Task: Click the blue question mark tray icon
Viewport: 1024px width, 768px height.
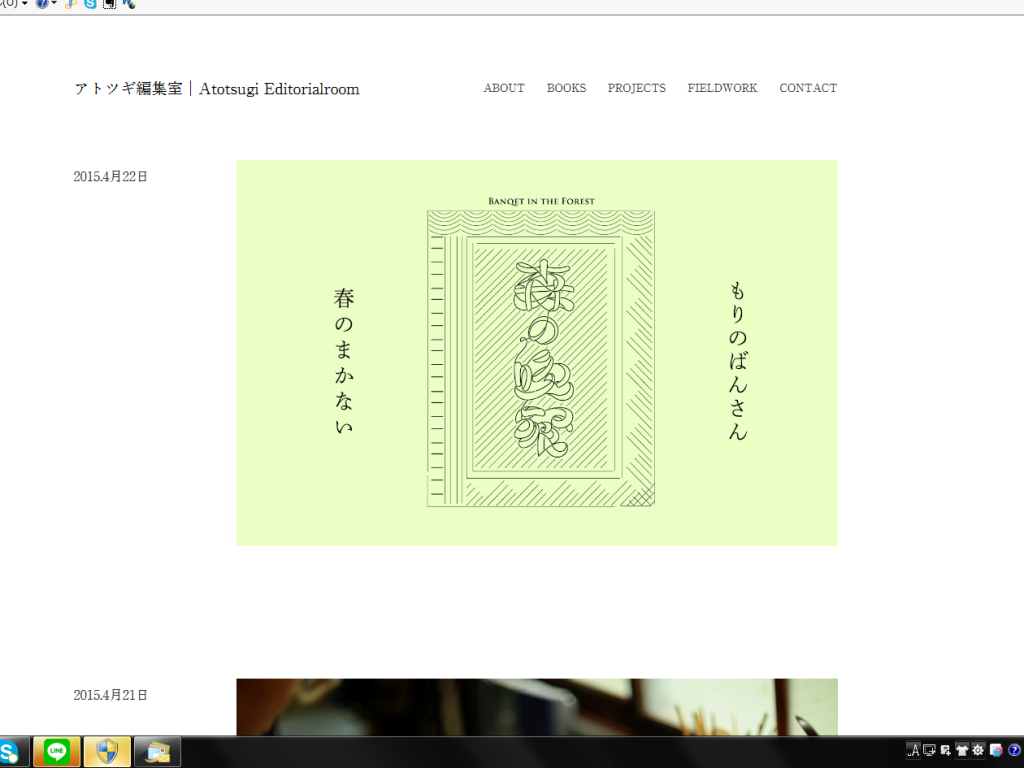Action: 1013,750
